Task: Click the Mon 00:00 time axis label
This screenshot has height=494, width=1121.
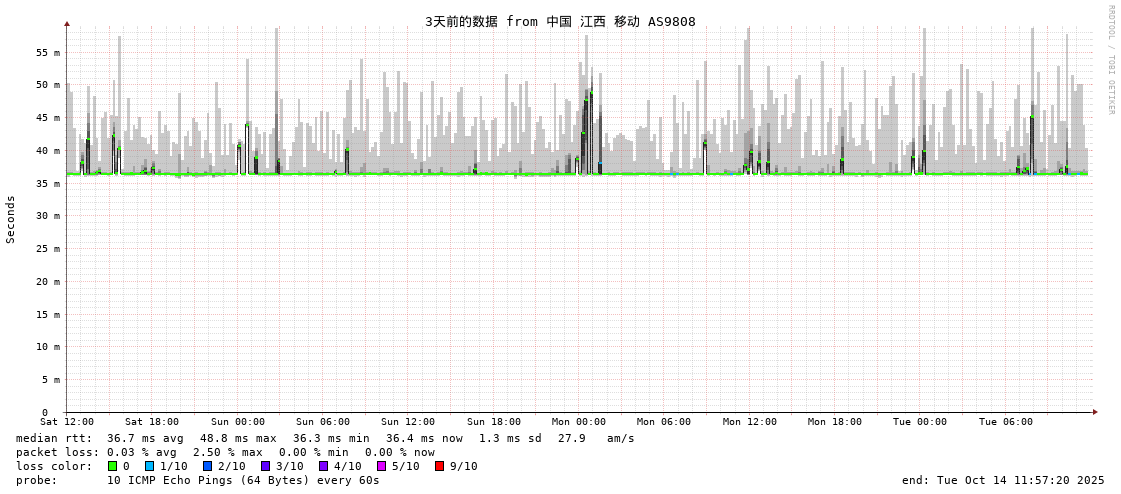Action: [x=579, y=422]
